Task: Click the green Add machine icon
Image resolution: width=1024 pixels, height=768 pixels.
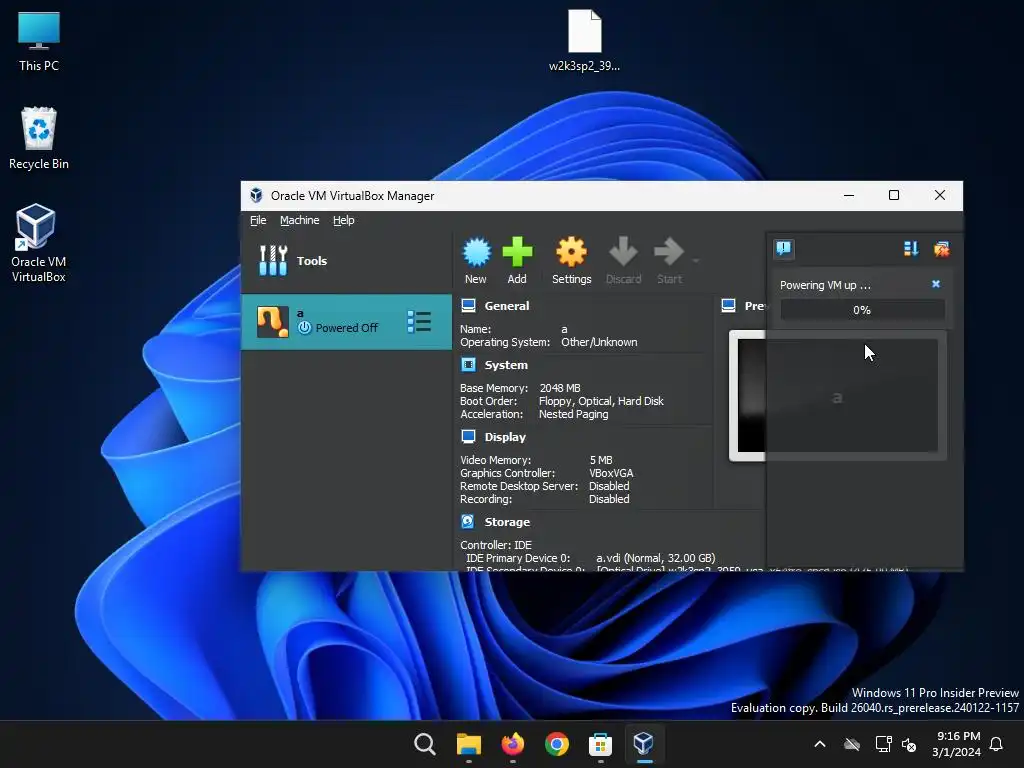Action: coord(517,253)
